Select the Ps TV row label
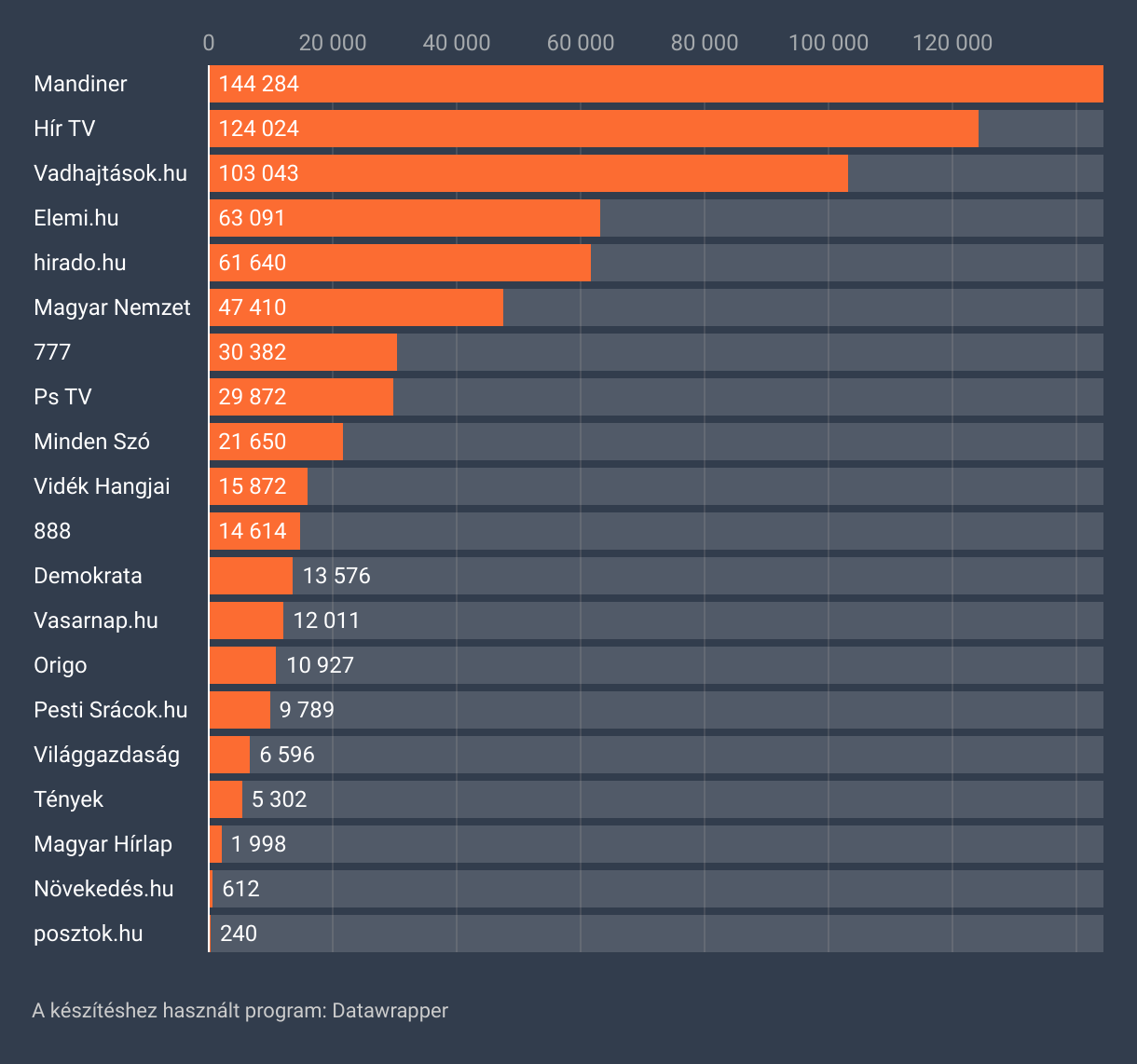The width and height of the screenshot is (1137, 1064). [x=62, y=397]
